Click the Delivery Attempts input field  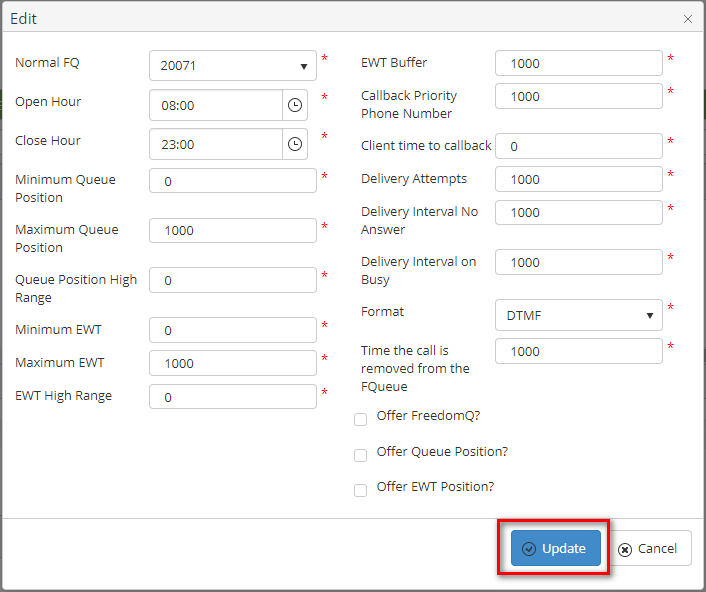point(578,179)
